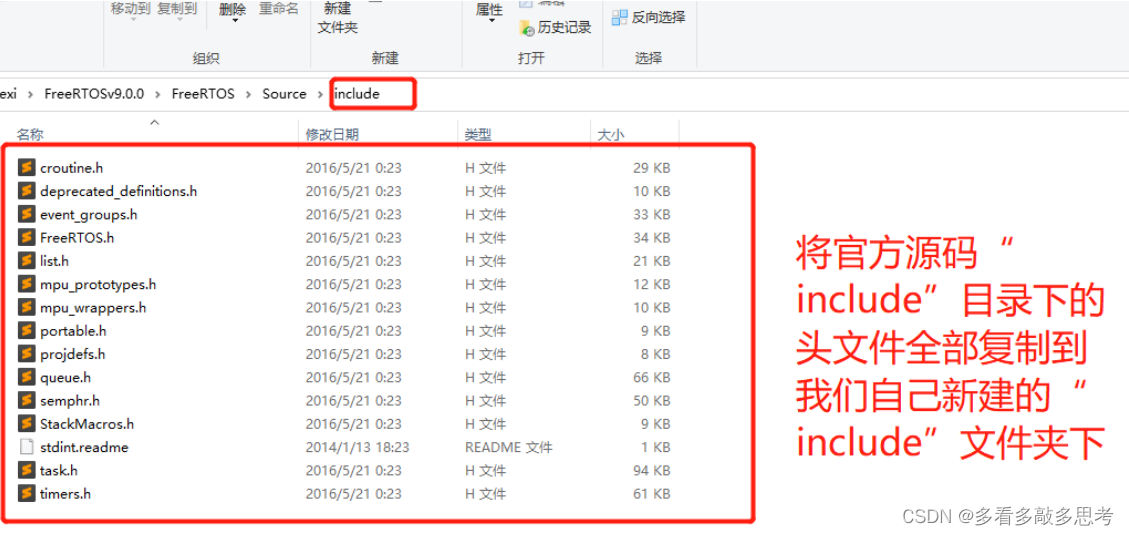Select the stdint.readme document icon
This screenshot has width=1129, height=535.
(x=27, y=447)
